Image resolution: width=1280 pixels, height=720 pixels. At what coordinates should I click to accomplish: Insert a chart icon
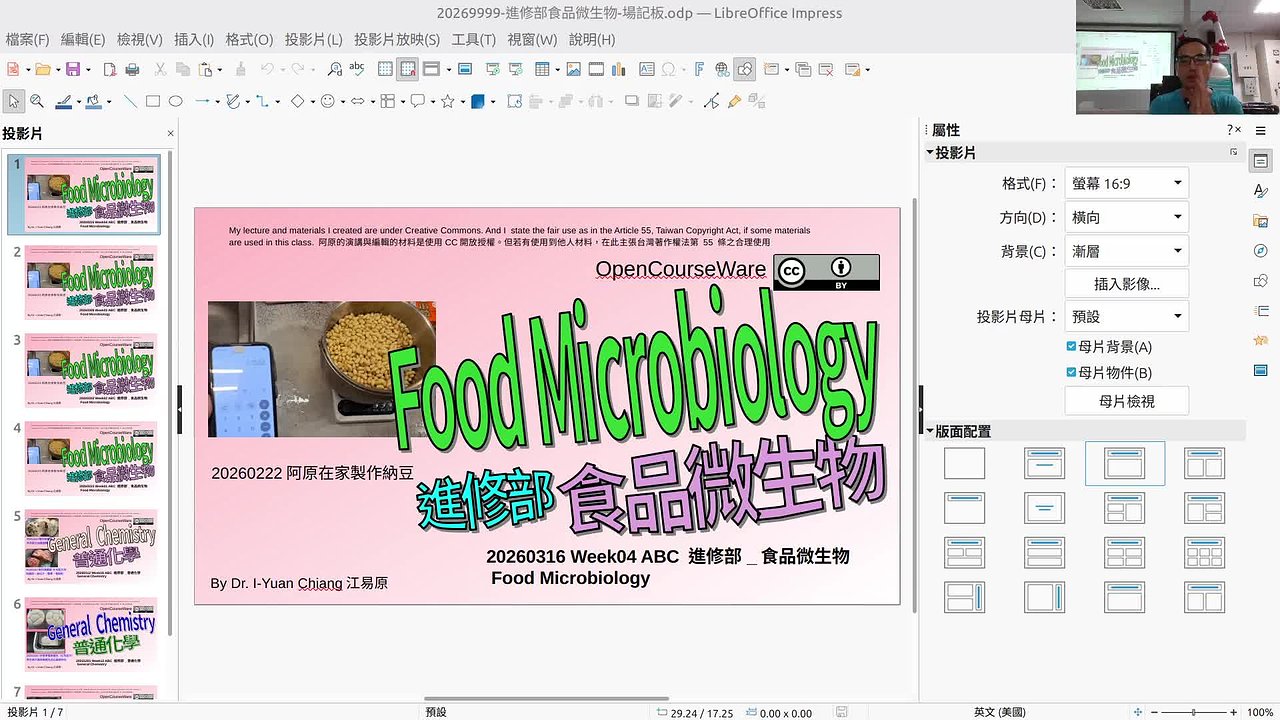[x=619, y=70]
